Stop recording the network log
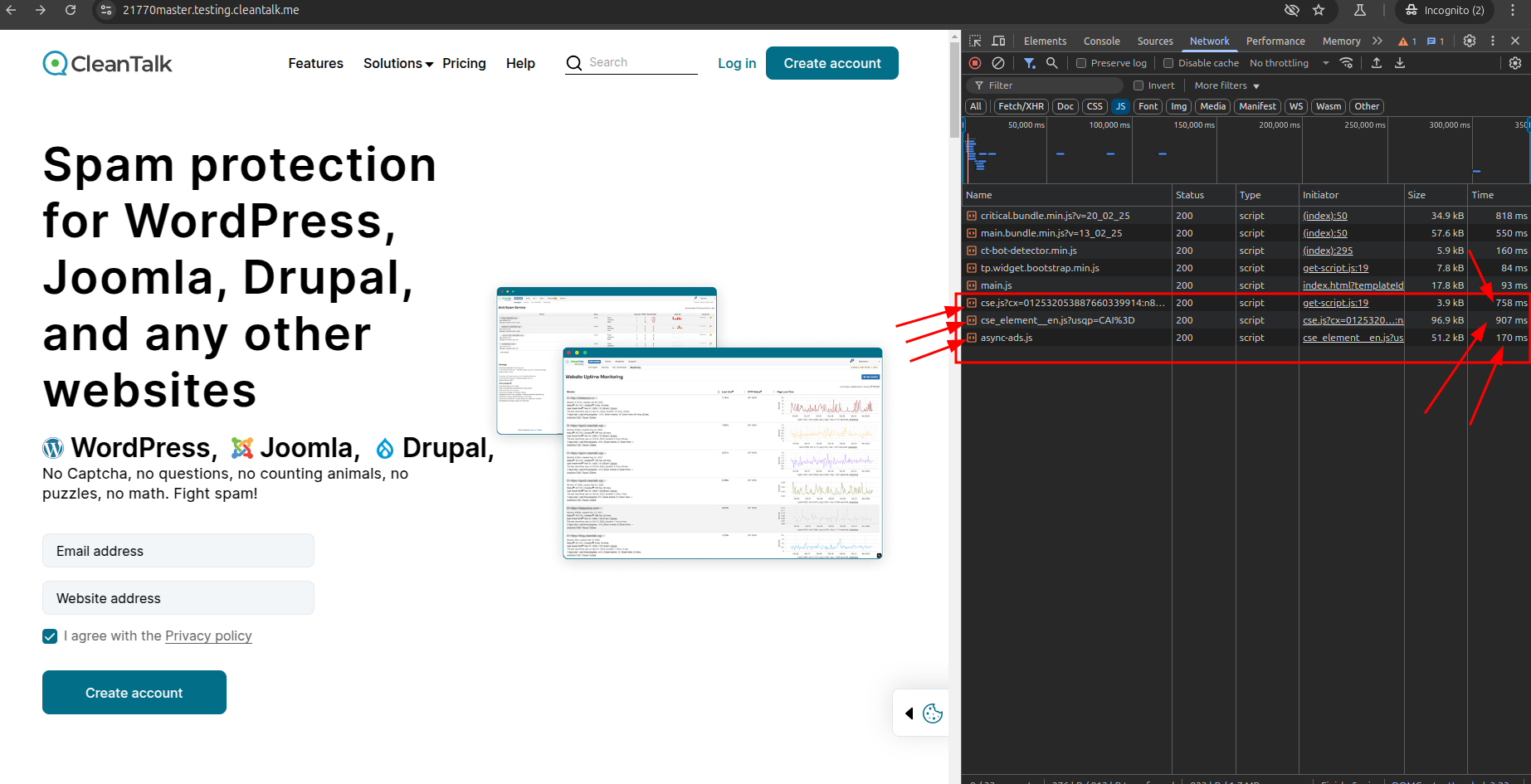This screenshot has width=1531, height=784. (x=975, y=63)
